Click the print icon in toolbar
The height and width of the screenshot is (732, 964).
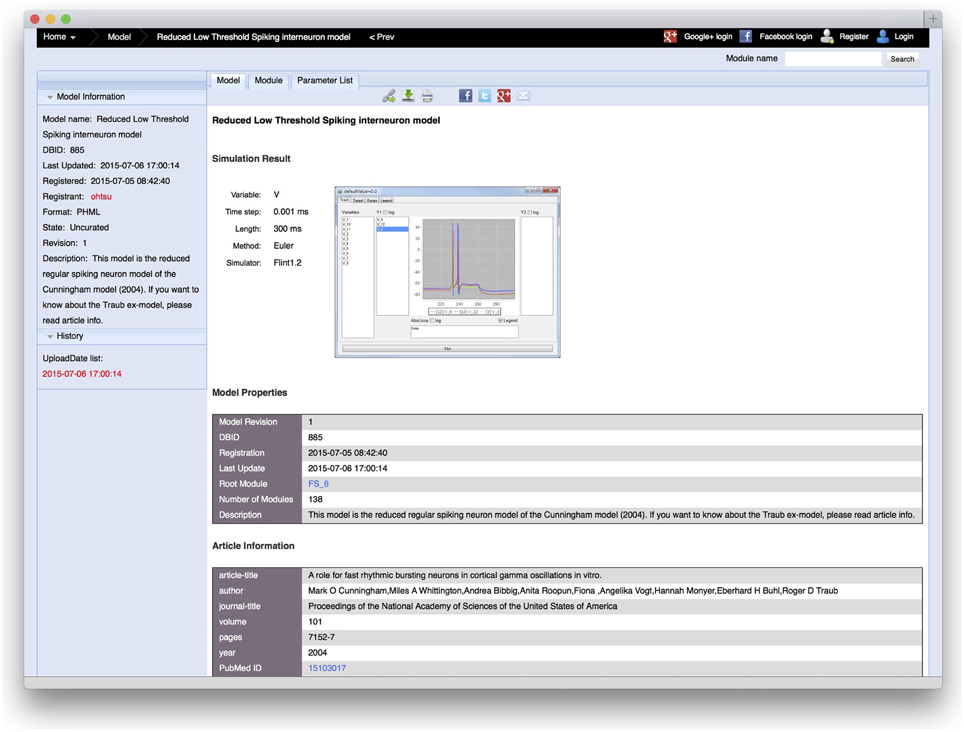click(427, 96)
